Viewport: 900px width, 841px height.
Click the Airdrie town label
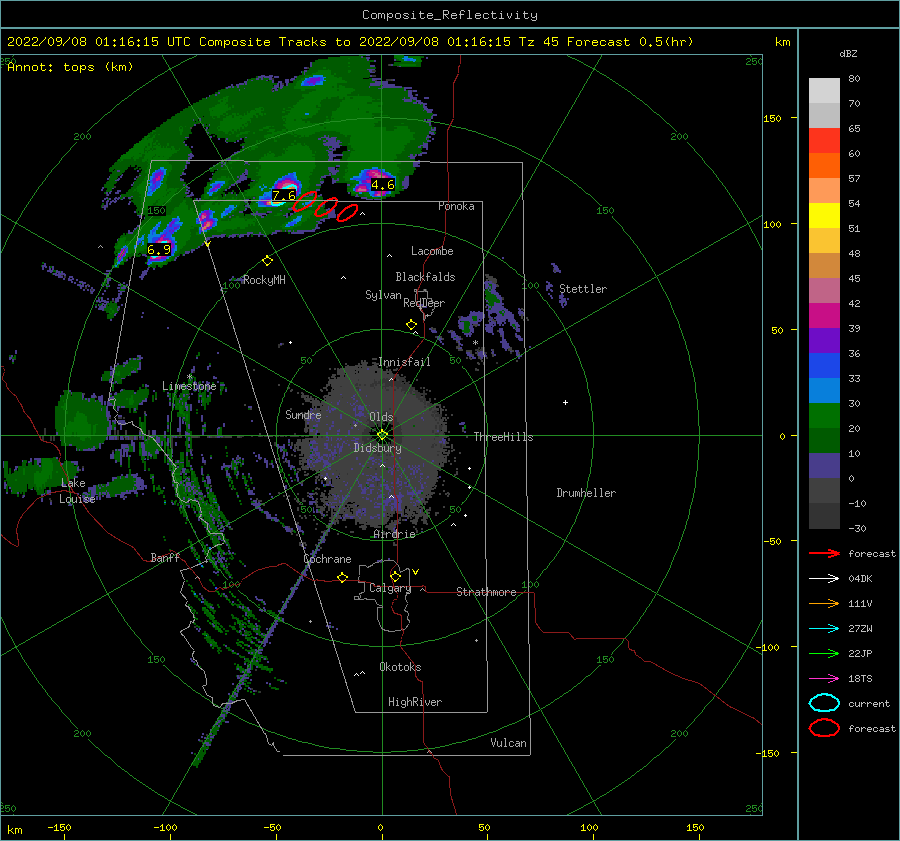pyautogui.click(x=394, y=534)
